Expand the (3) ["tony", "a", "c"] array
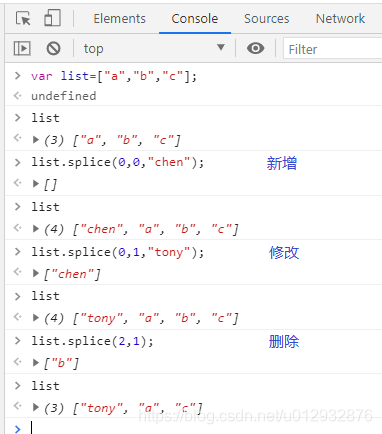Screen dimensions: 382x434 [x=36, y=407]
